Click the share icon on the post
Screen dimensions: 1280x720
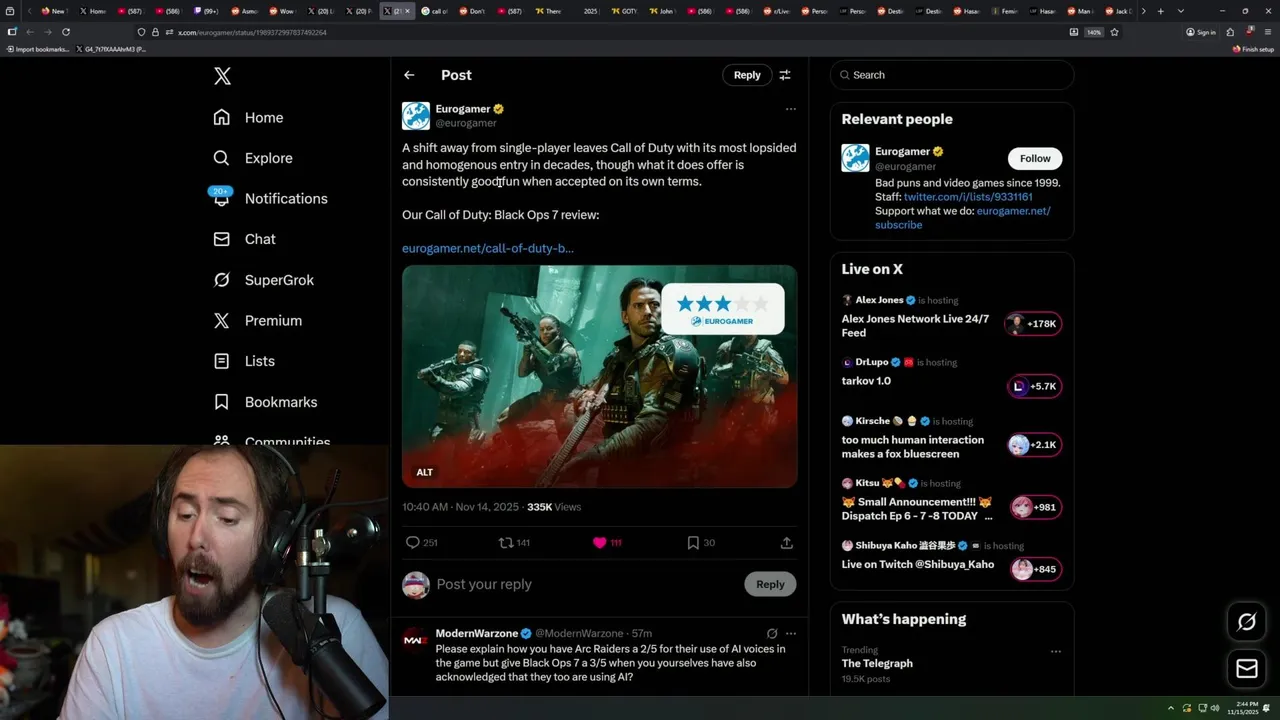coord(787,542)
